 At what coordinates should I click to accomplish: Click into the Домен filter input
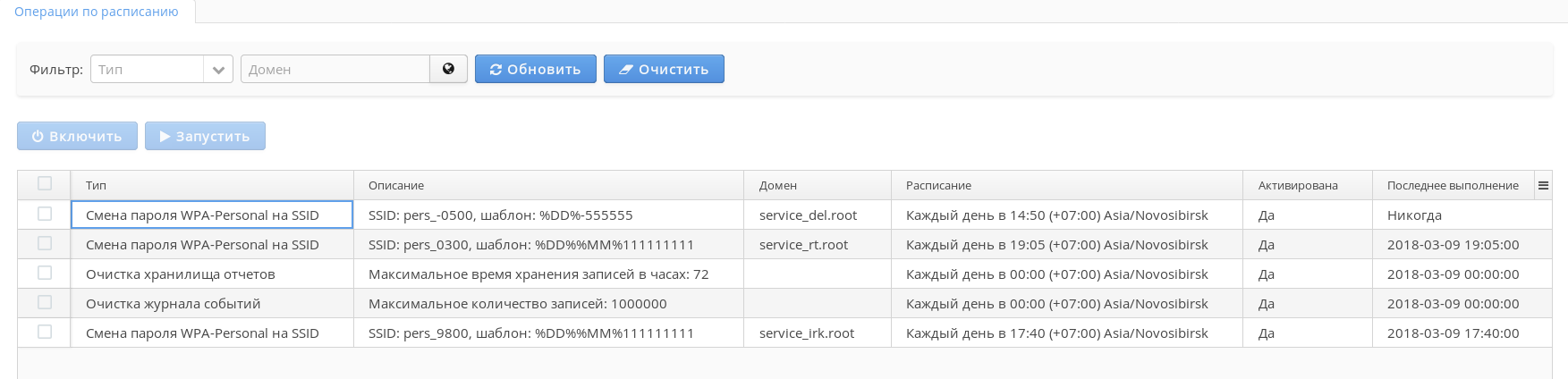[x=335, y=69]
